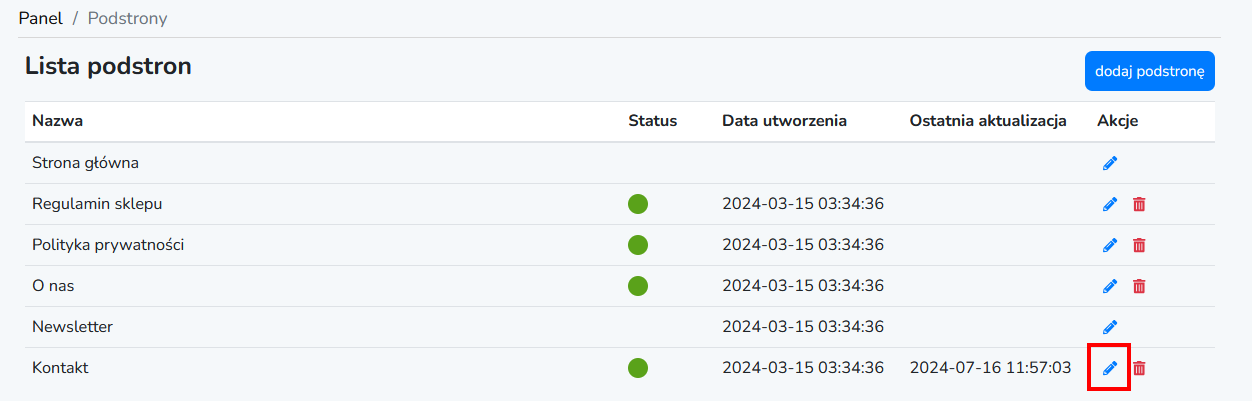Delete the O nas page

tap(1139, 286)
